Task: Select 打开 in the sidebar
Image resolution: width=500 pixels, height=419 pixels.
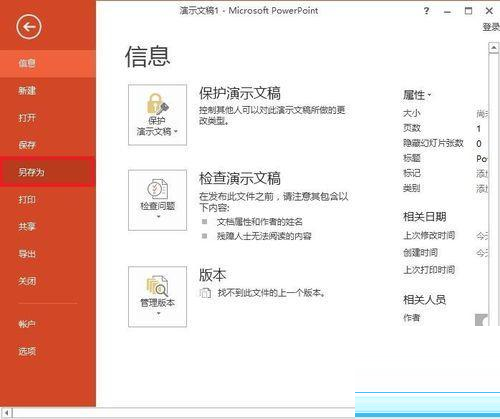Action: pos(48,118)
